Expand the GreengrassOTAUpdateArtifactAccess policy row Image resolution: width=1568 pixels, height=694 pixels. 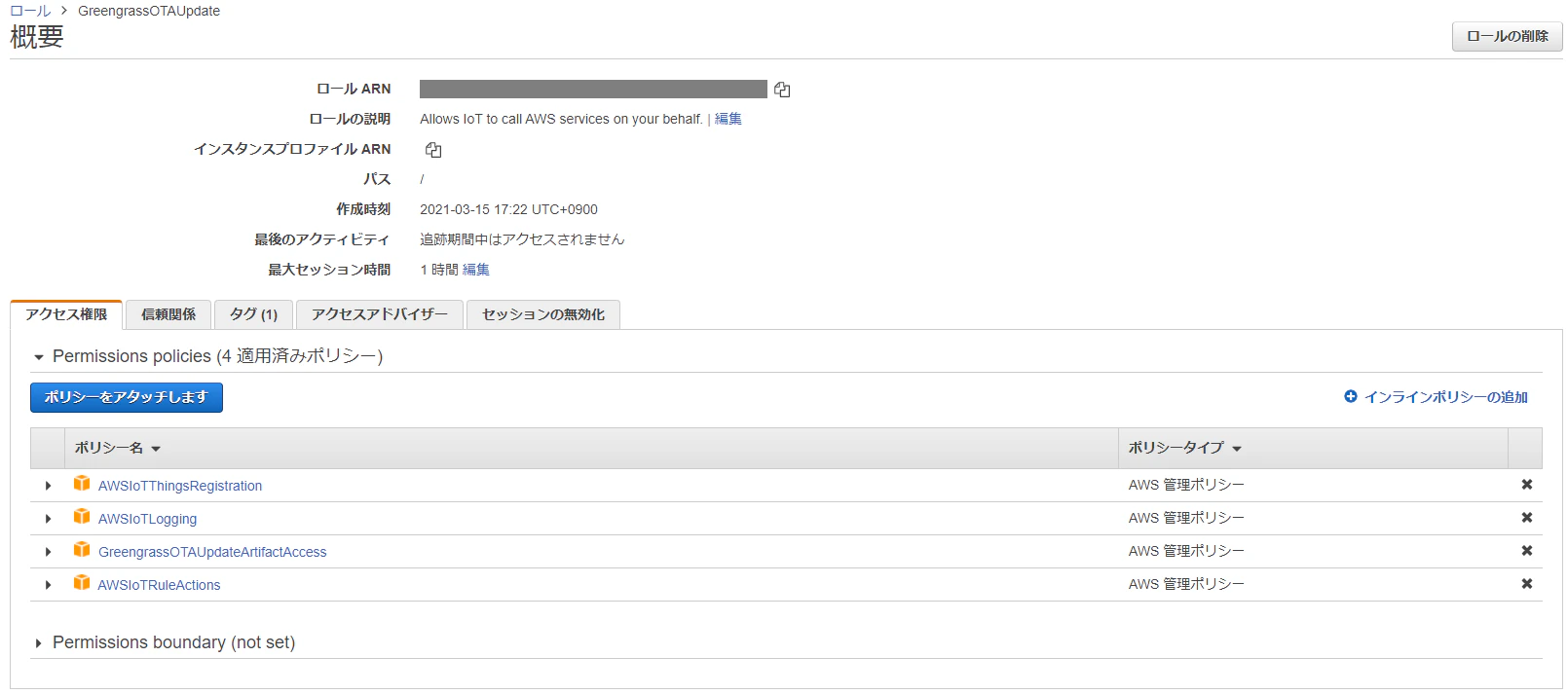(x=48, y=552)
